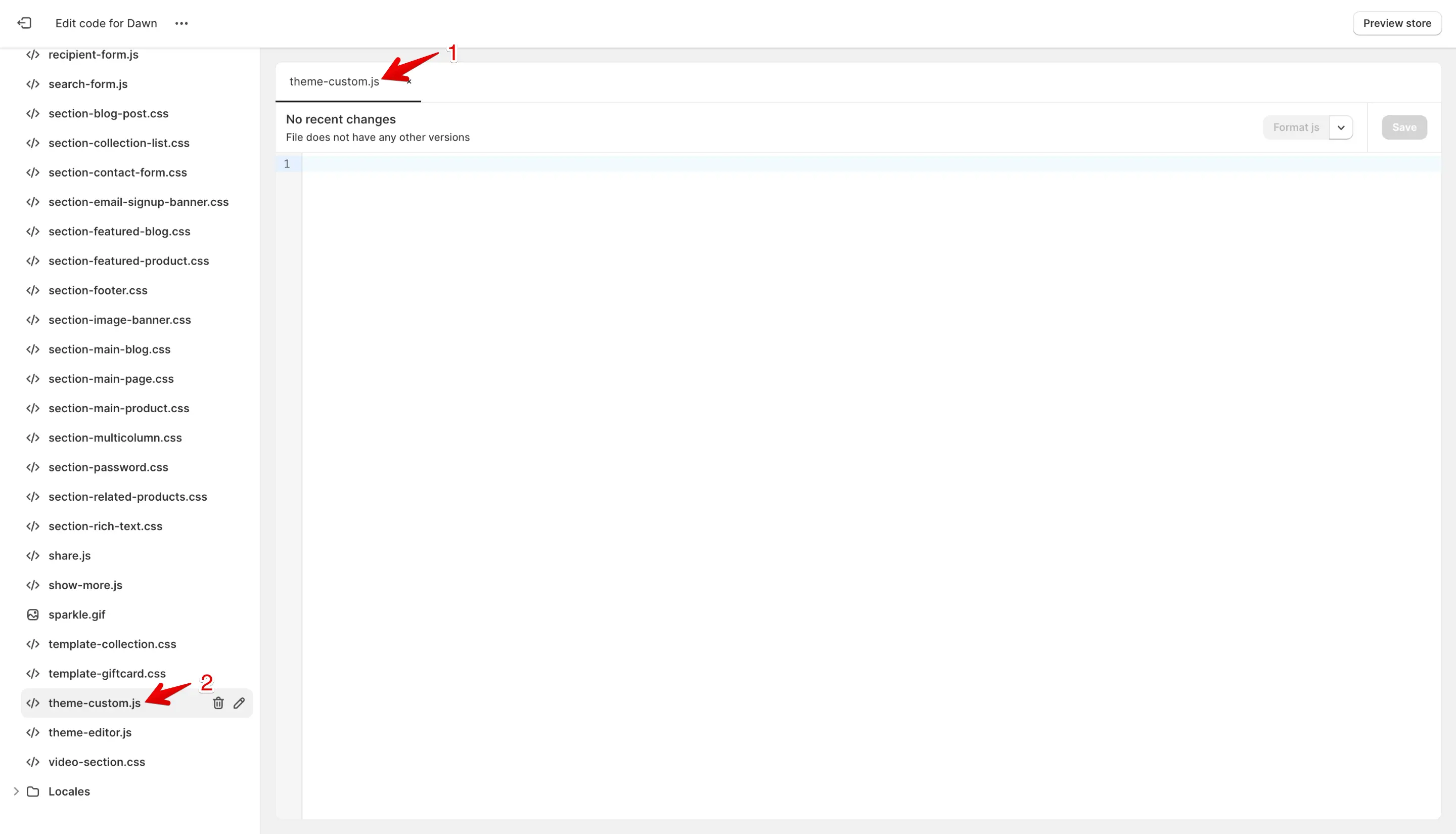Click Edit code for Dawn title
The height and width of the screenshot is (834, 1456).
point(106,23)
